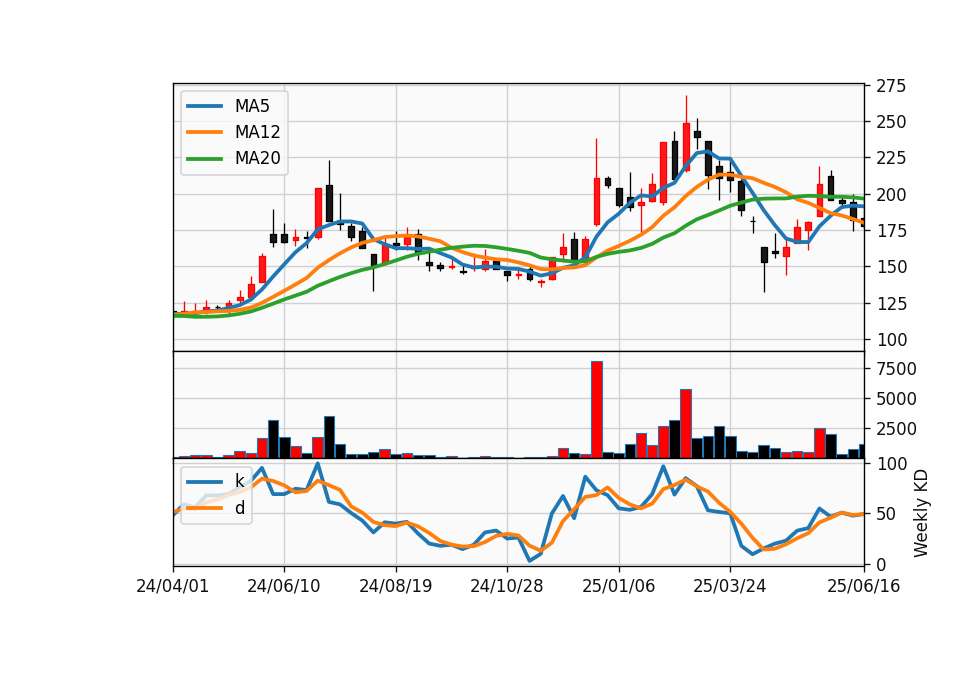Click the MA20 legend label
The height and width of the screenshot is (690, 960).
click(x=257, y=158)
